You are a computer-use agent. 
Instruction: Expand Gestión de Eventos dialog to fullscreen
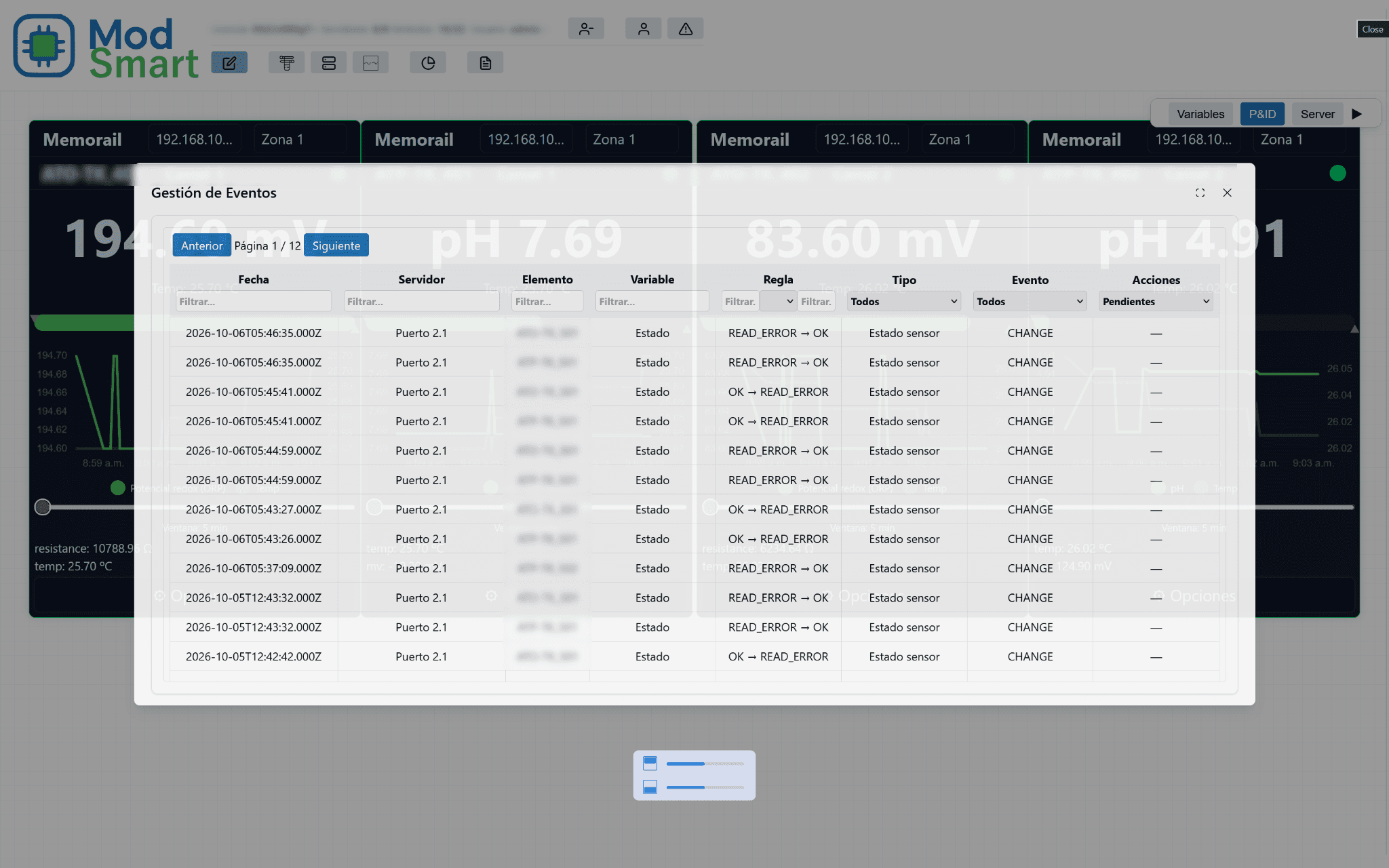(1200, 193)
